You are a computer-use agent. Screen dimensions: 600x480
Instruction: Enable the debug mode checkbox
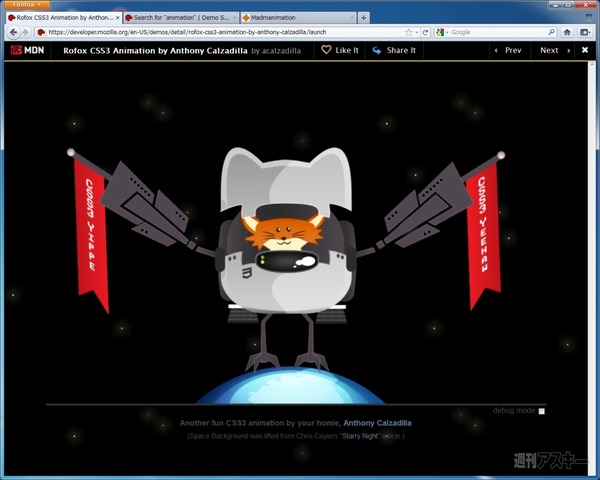[541, 411]
